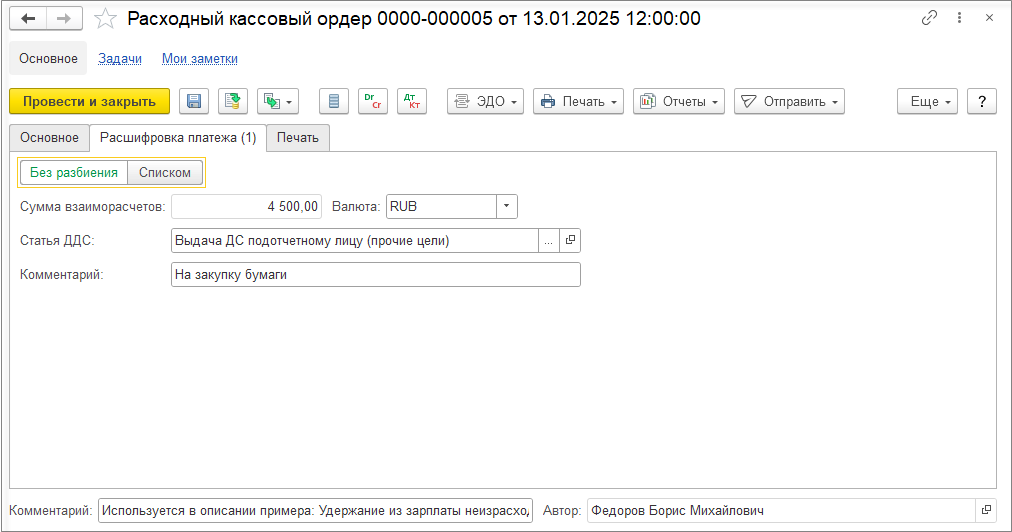Open Статья ДДС item in a new window
The height and width of the screenshot is (532, 1012).
[570, 240]
